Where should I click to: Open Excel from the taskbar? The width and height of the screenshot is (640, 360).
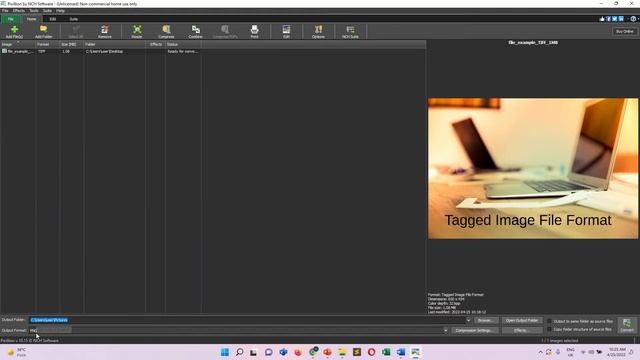point(386,352)
